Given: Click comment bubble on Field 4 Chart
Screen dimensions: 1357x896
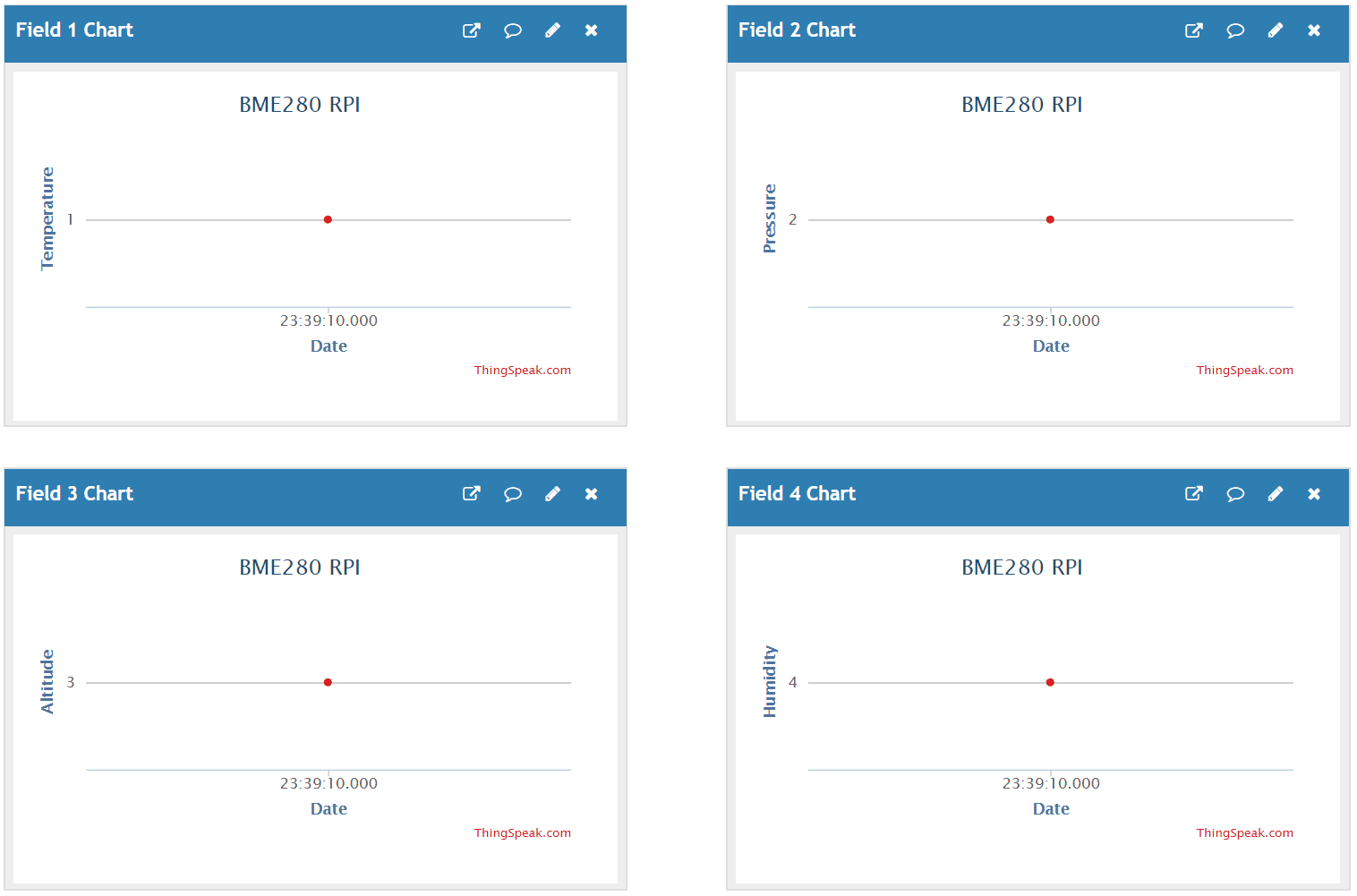Looking at the screenshot, I should click(x=1234, y=493).
